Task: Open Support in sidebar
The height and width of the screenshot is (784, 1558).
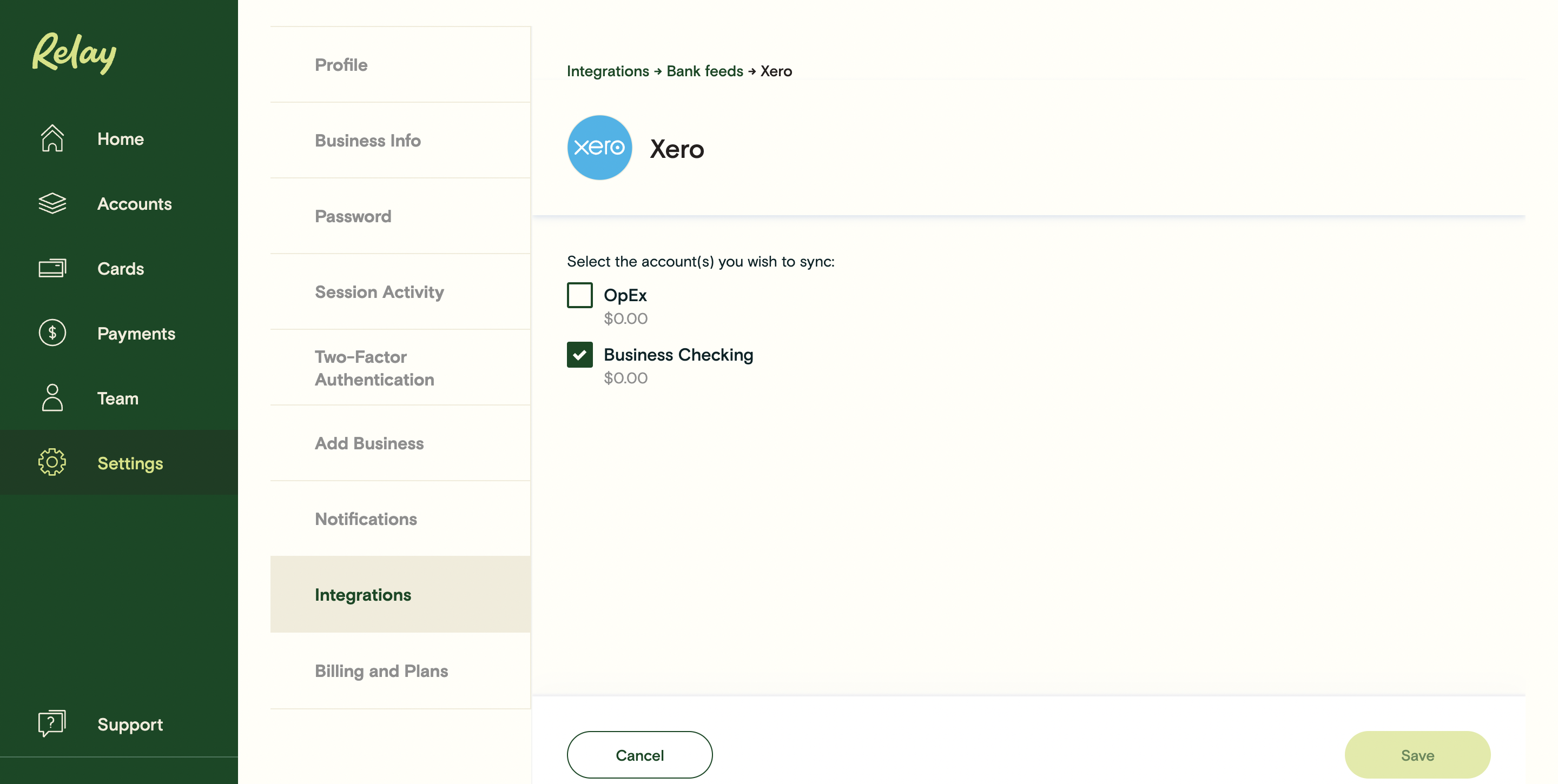Action: coord(119,723)
